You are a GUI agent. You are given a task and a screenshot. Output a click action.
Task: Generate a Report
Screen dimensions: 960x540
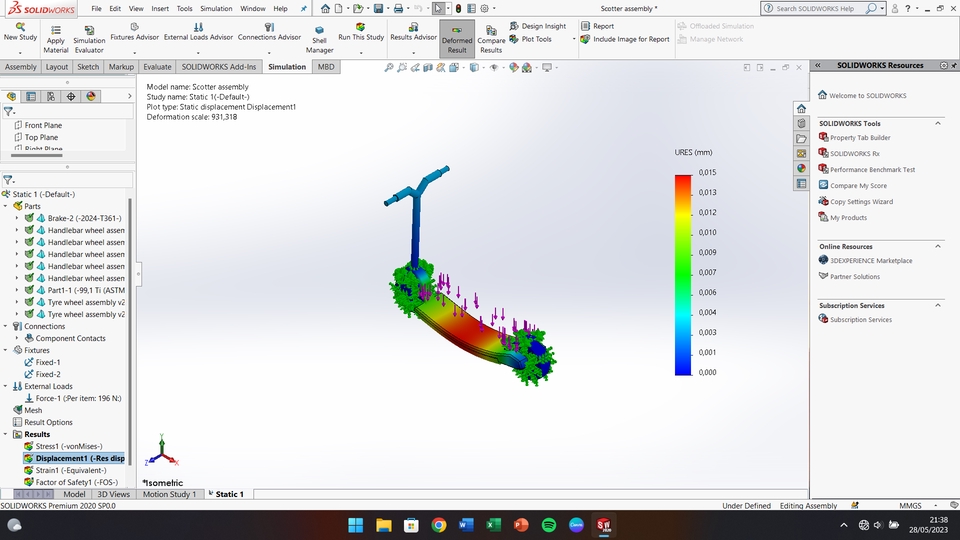(x=598, y=26)
